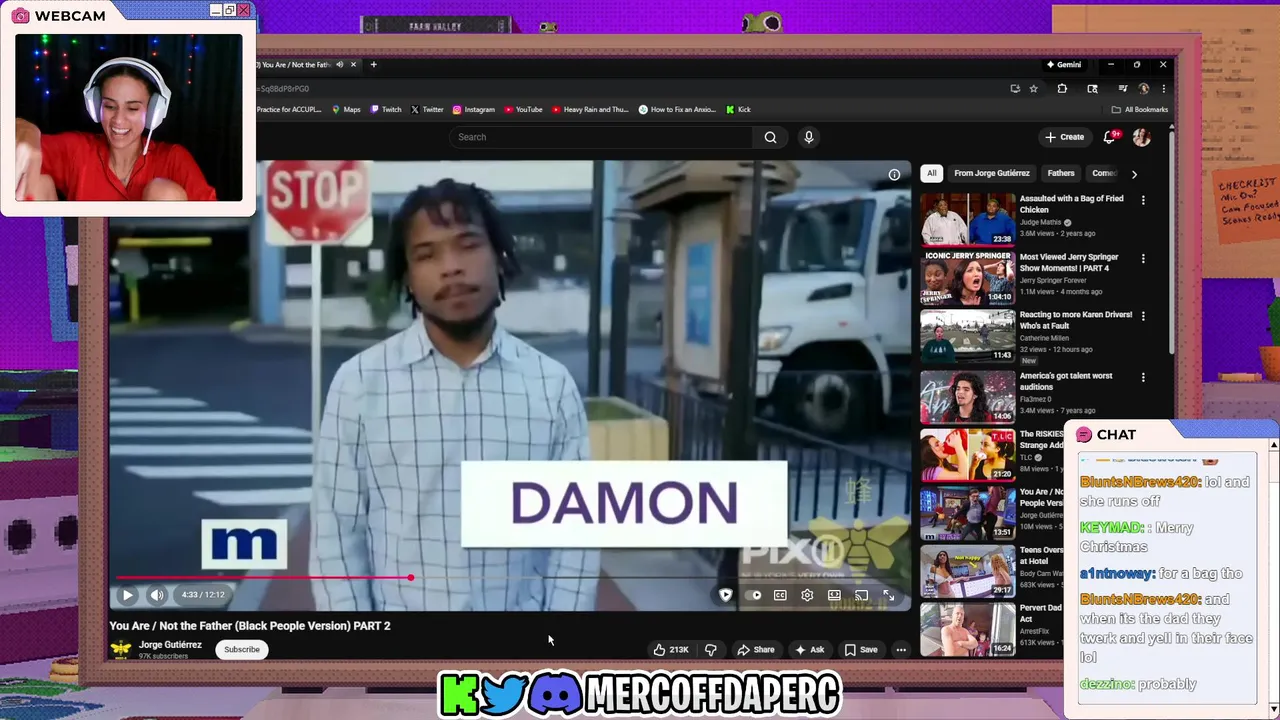The width and height of the screenshot is (1280, 720).
Task: Open YouTube notifications bell
Action: coord(1109,137)
